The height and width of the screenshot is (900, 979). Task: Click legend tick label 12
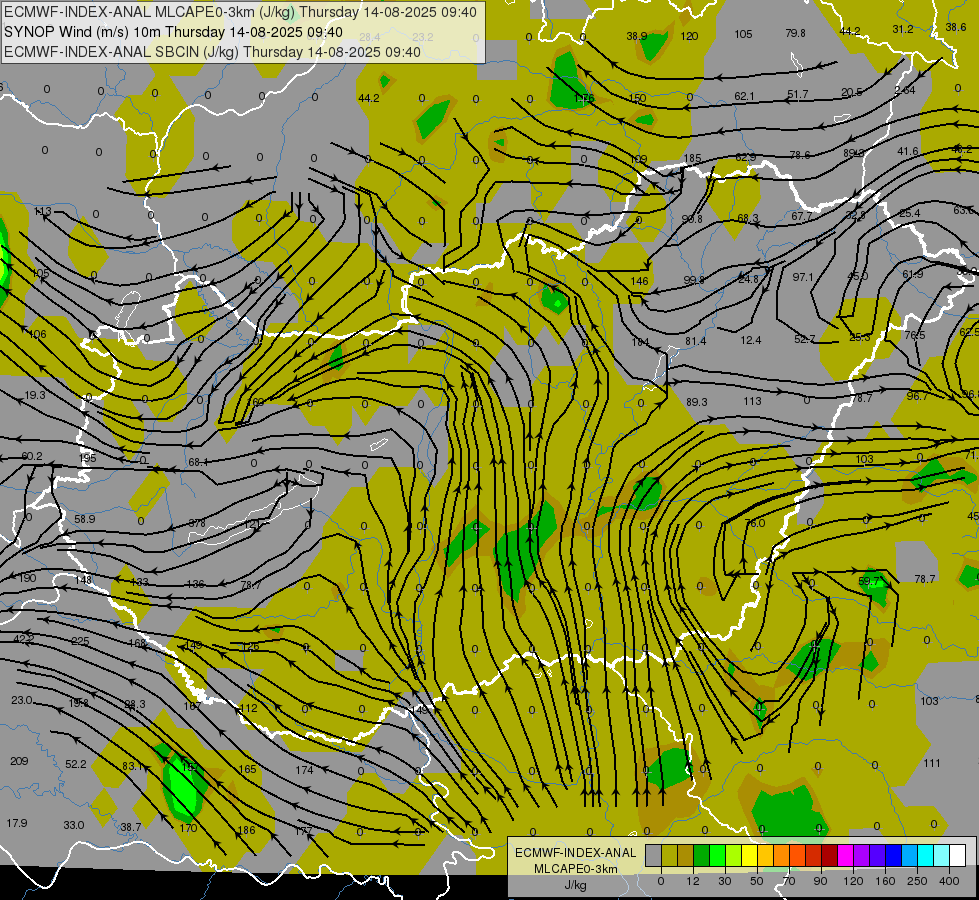[x=692, y=881]
